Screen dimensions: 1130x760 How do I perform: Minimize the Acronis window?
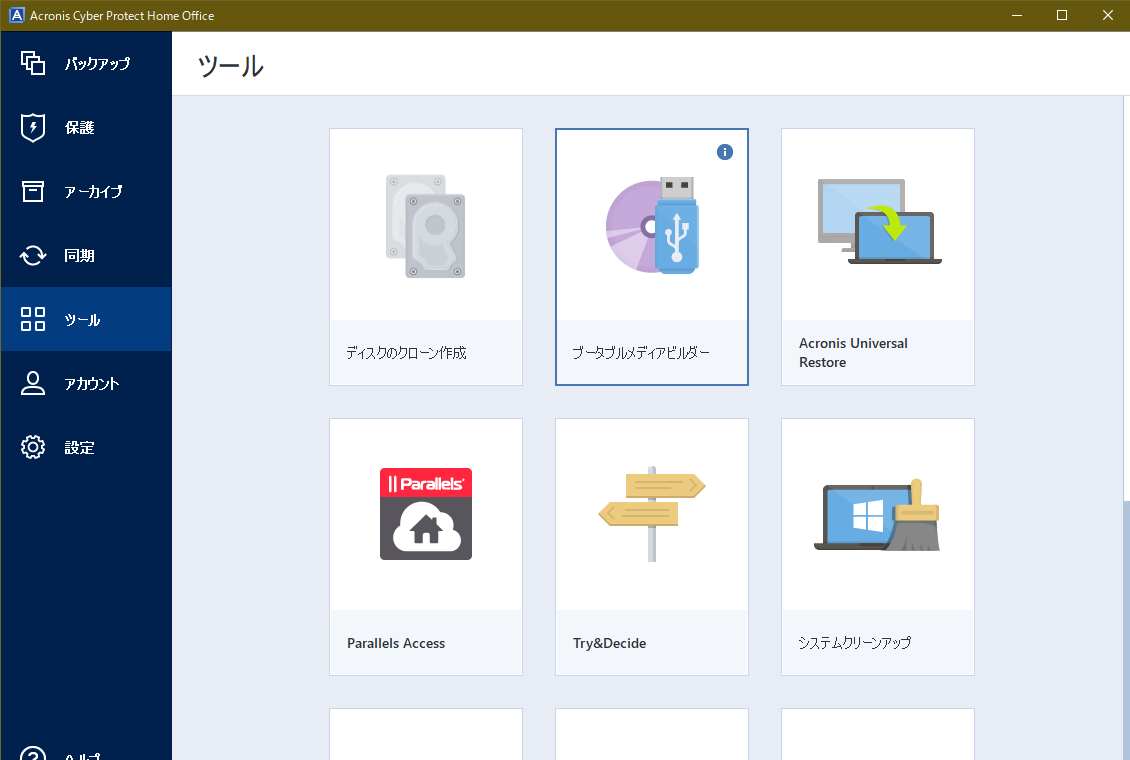1017,15
